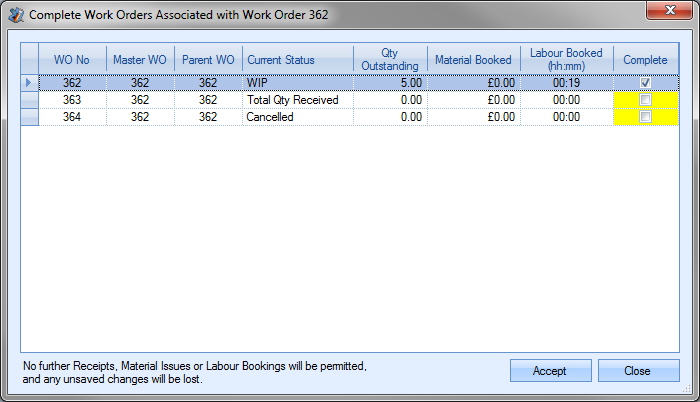Click the Cancelled status cell

[298, 117]
